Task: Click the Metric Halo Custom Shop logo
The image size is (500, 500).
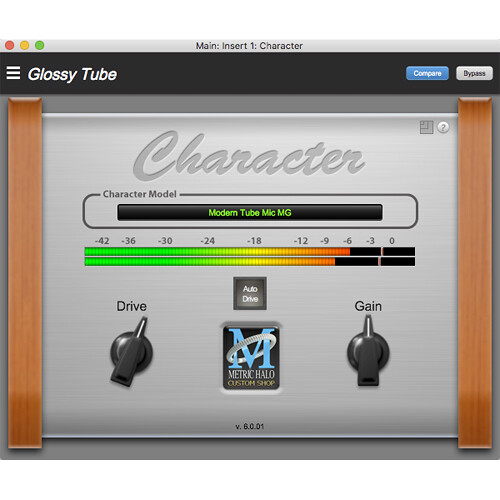Action: [251, 357]
